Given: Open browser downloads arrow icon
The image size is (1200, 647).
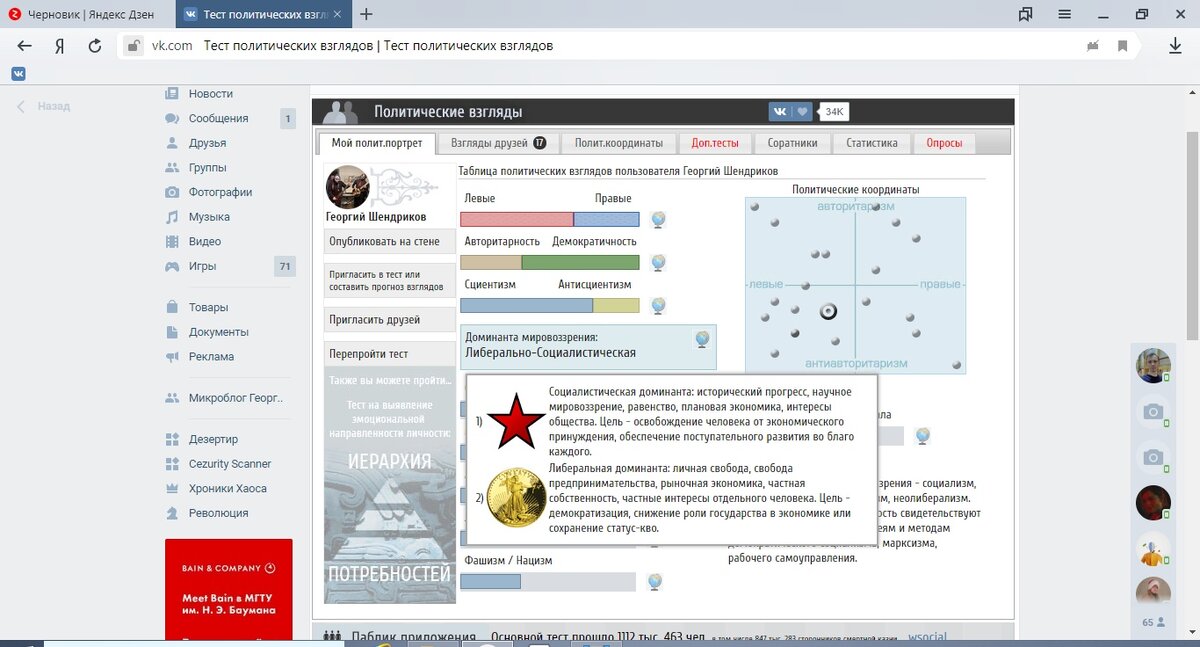Looking at the screenshot, I should click(x=1176, y=46).
